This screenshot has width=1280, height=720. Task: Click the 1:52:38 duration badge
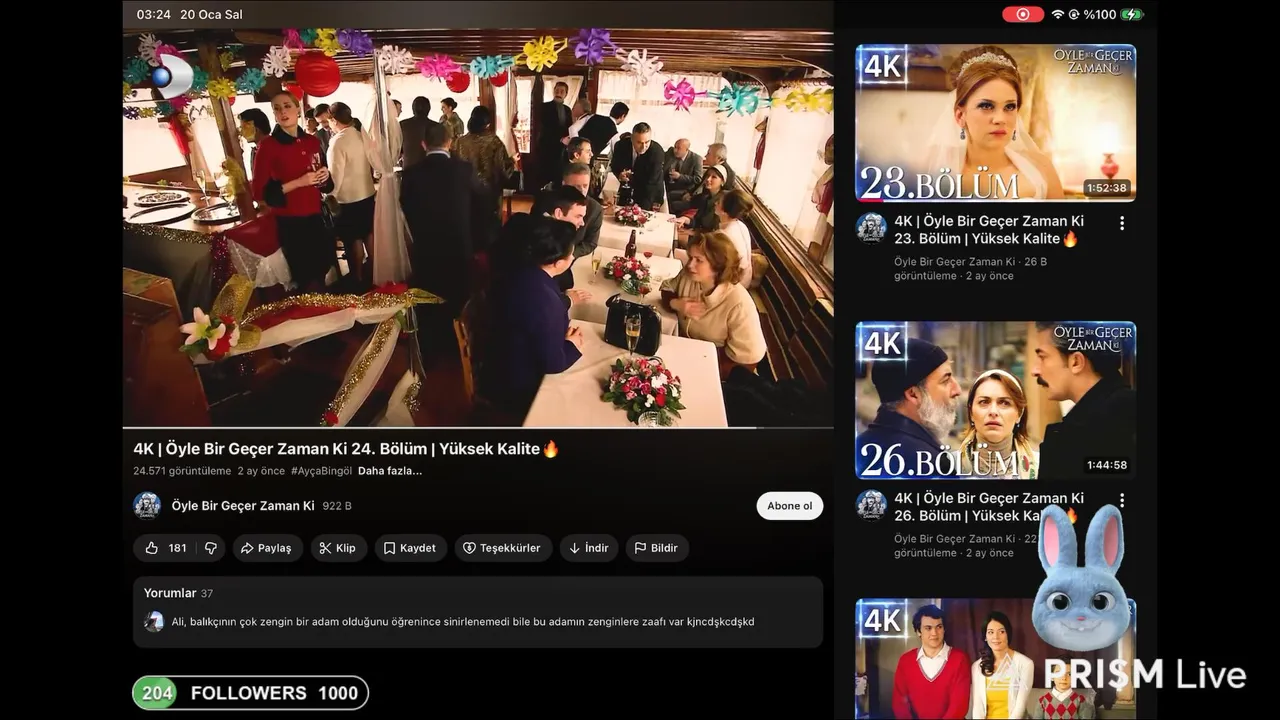pyautogui.click(x=1106, y=188)
